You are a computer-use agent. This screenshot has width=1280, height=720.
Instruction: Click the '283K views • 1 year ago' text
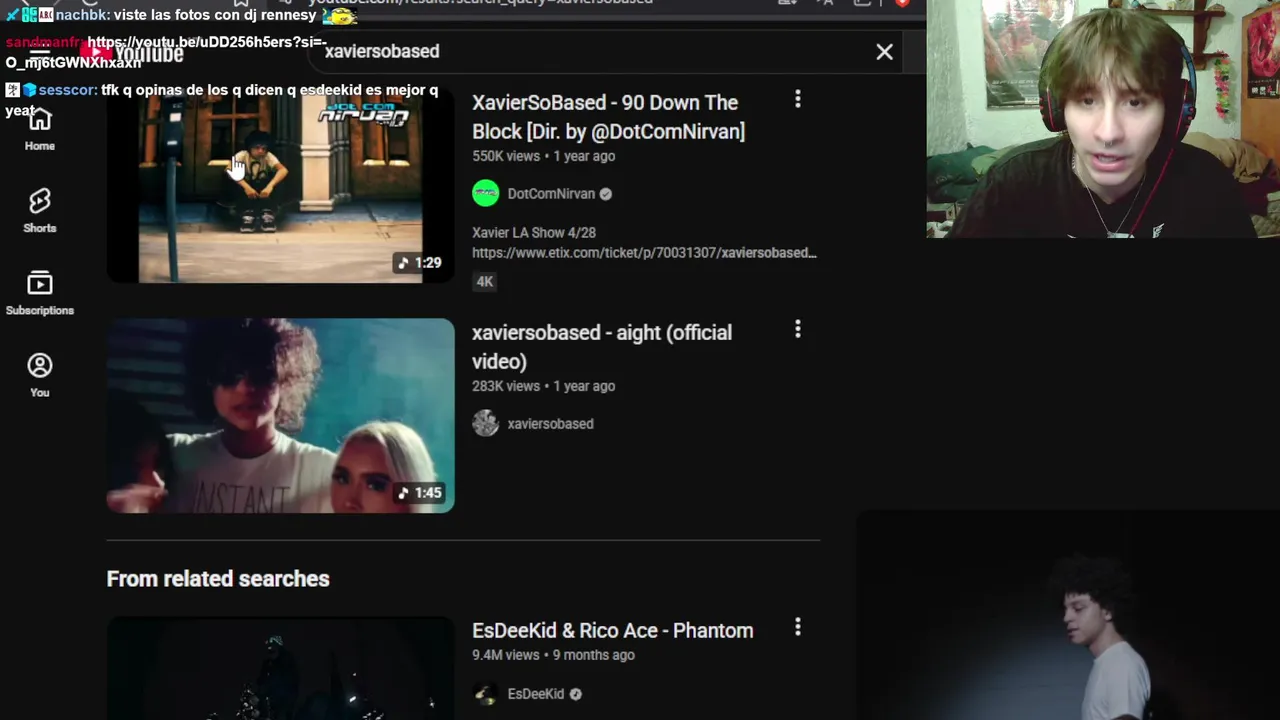pos(543,386)
